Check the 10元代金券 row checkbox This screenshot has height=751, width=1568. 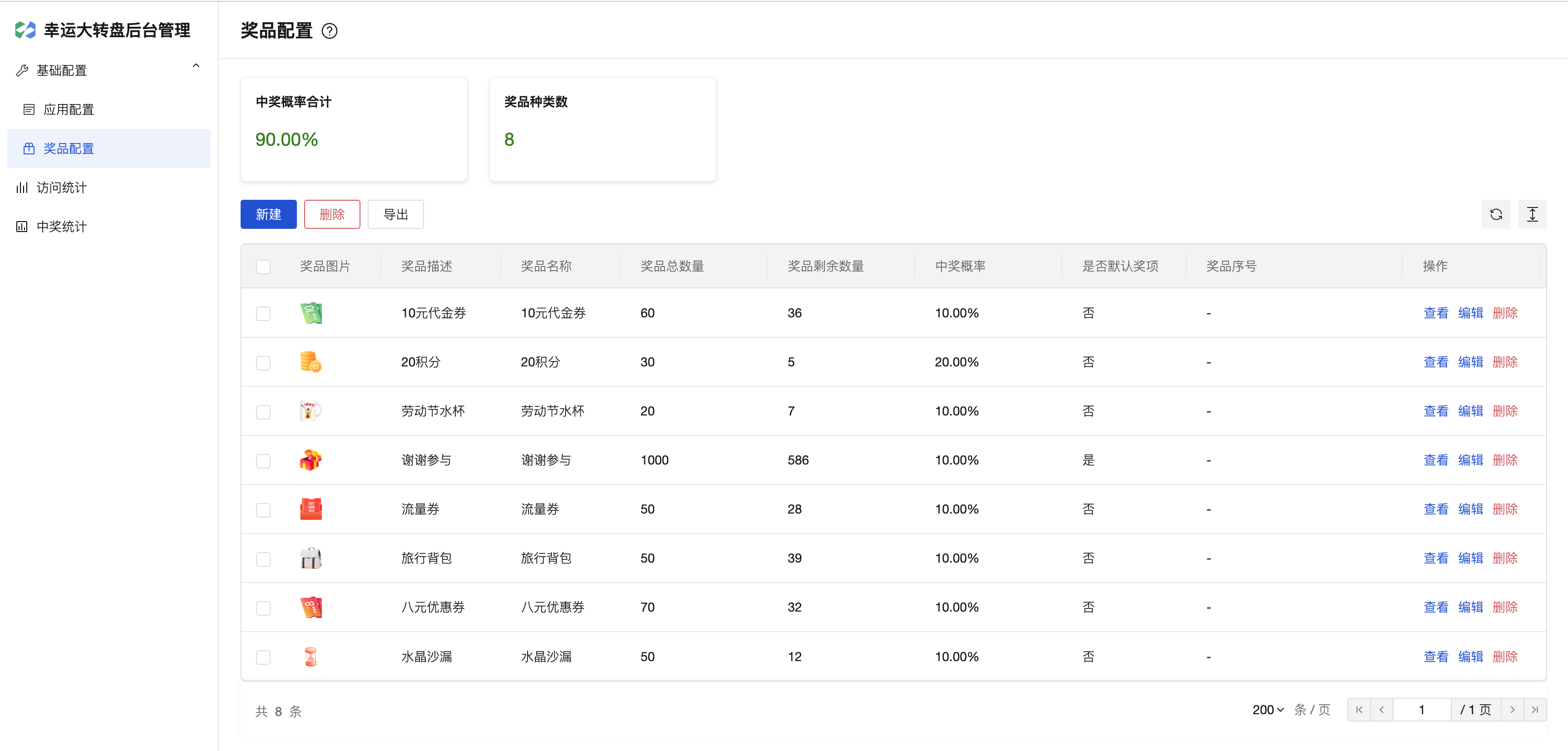263,313
